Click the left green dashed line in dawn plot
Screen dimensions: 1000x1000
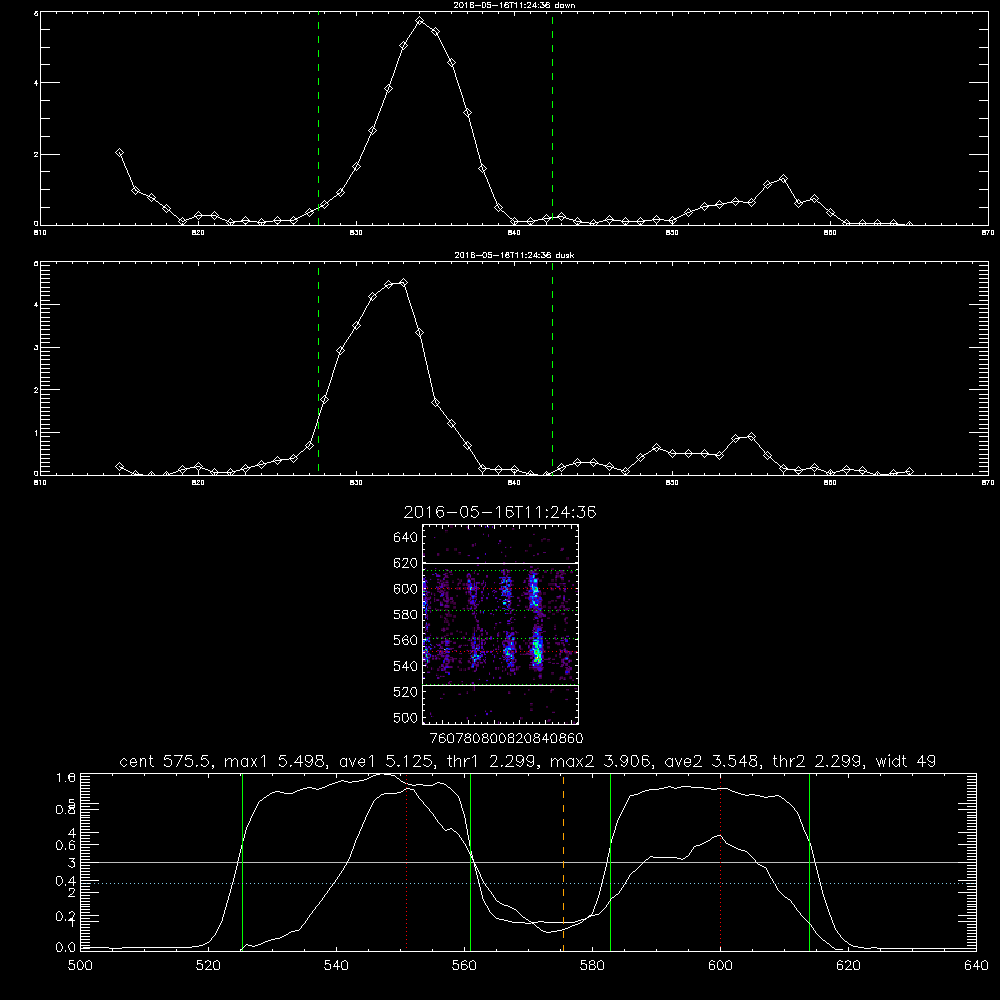(x=318, y=119)
